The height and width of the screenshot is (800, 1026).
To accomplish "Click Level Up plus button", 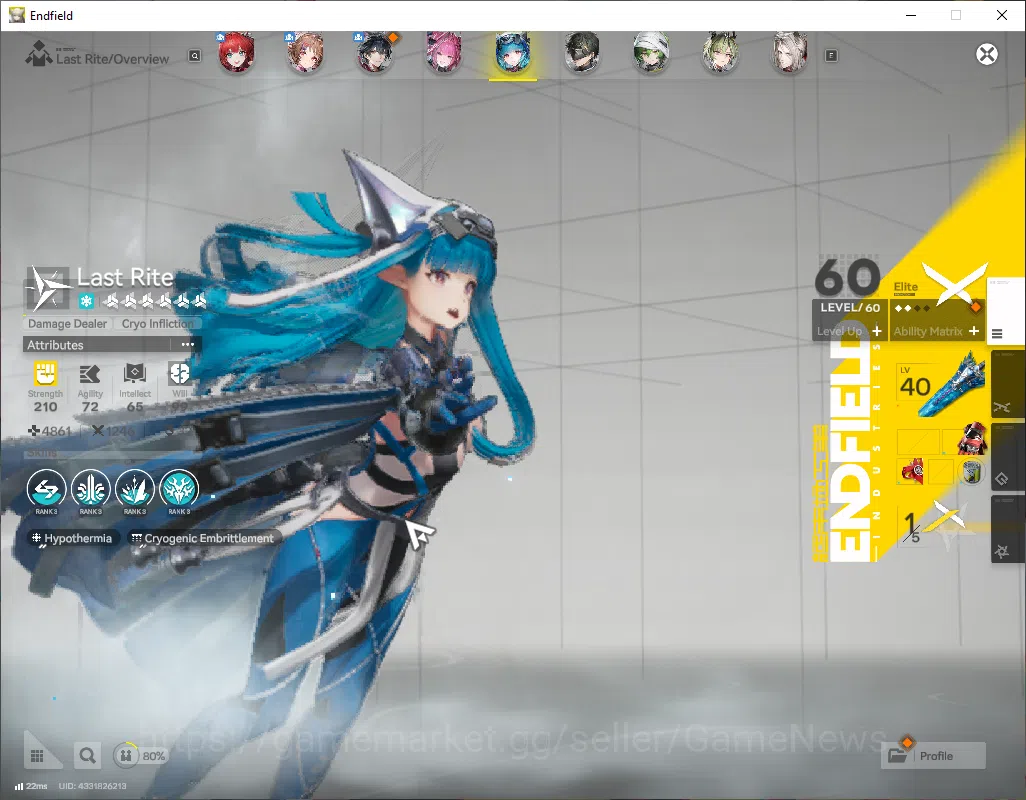I will [x=877, y=332].
